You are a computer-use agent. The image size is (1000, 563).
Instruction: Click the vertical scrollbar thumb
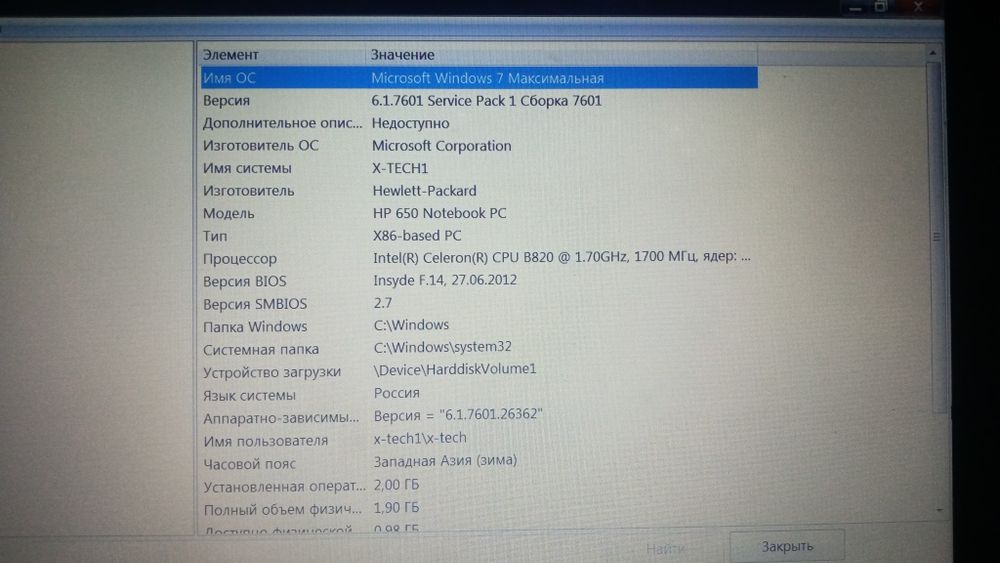936,236
